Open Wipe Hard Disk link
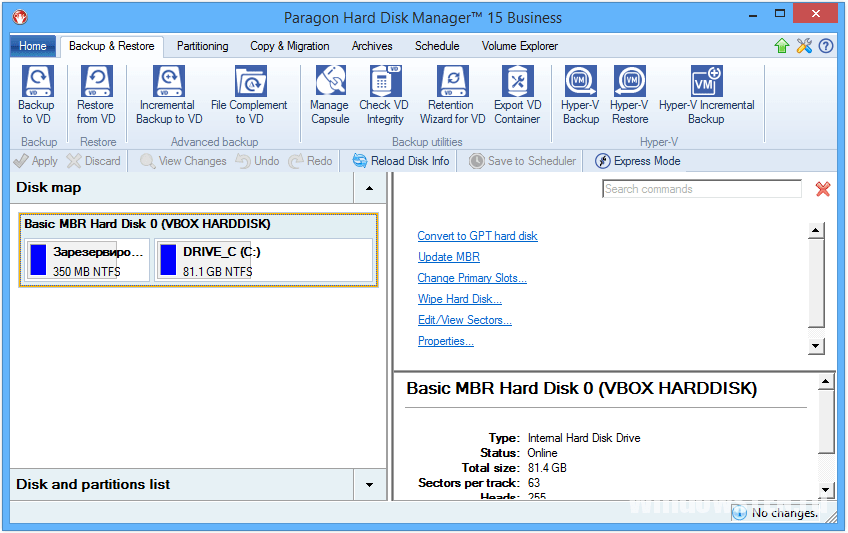Screen dimensions: 848x533 pos(459,299)
